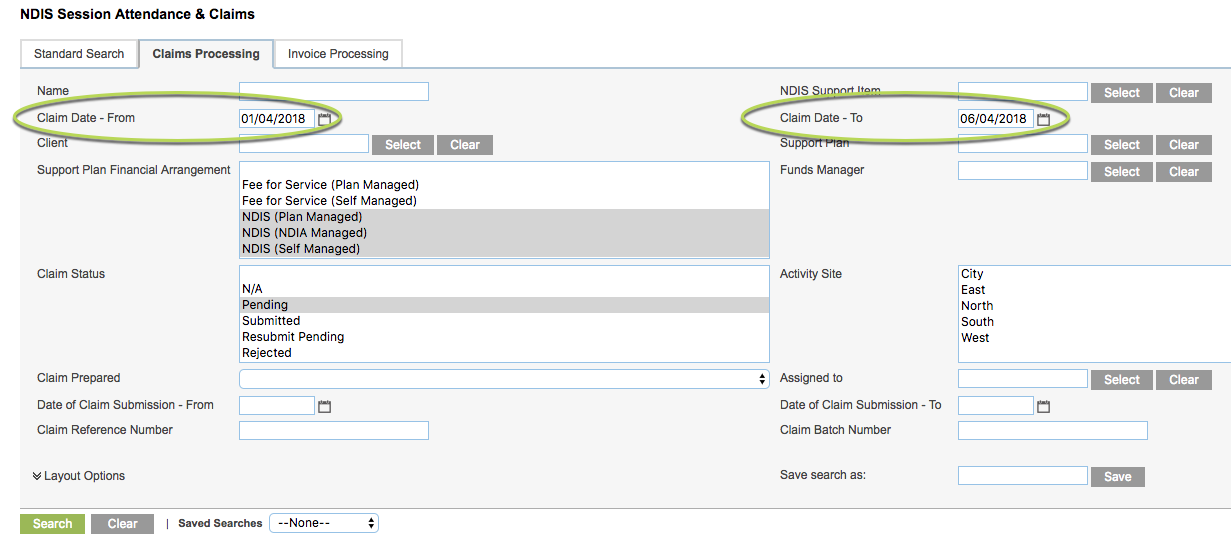Screen dimensions: 1231x553
Task: Open the Claim Prepared dropdown
Action: click(x=504, y=379)
